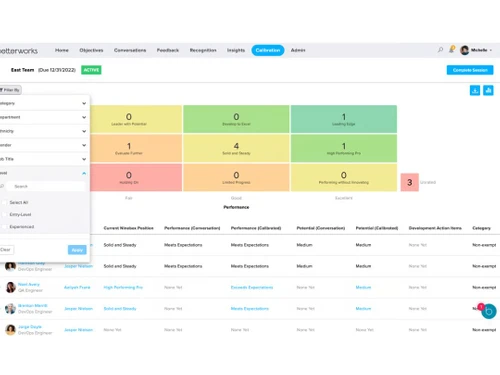Click the Unrated box showing 3
The height and width of the screenshot is (375, 500).
tap(410, 182)
